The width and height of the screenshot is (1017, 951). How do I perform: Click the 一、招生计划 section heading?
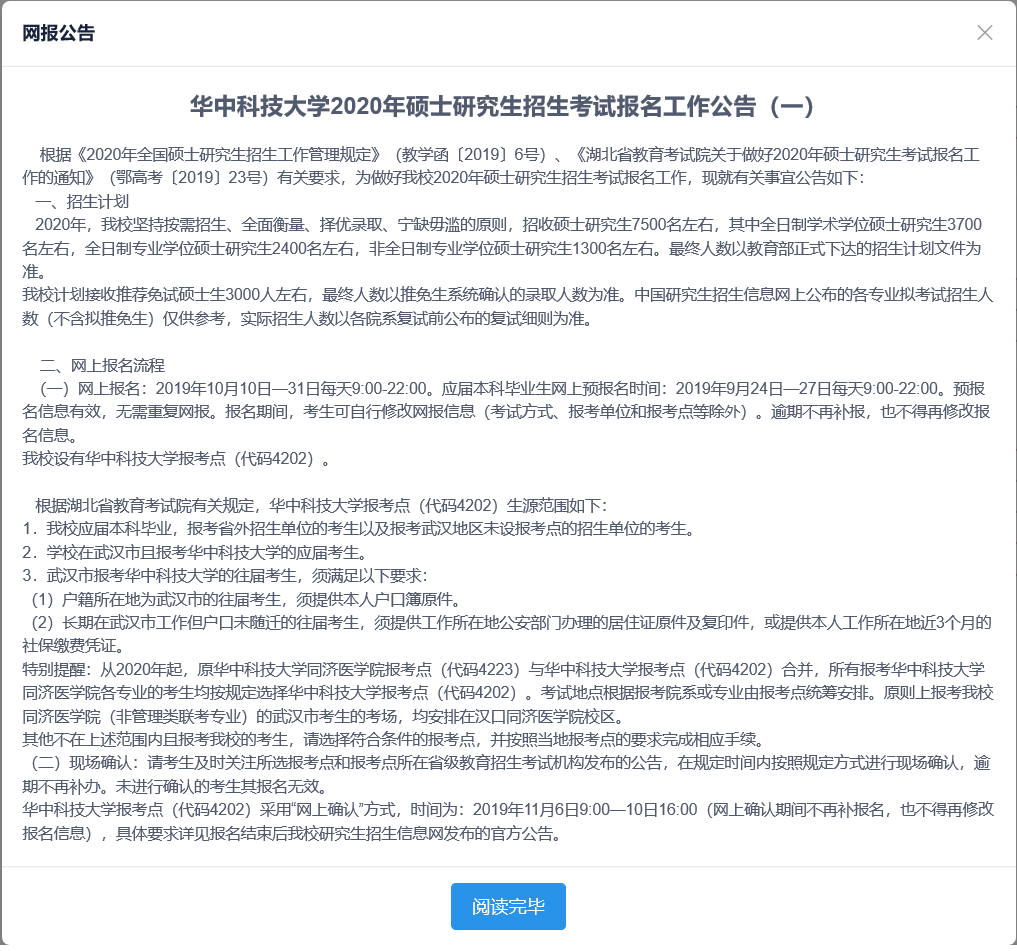point(82,201)
